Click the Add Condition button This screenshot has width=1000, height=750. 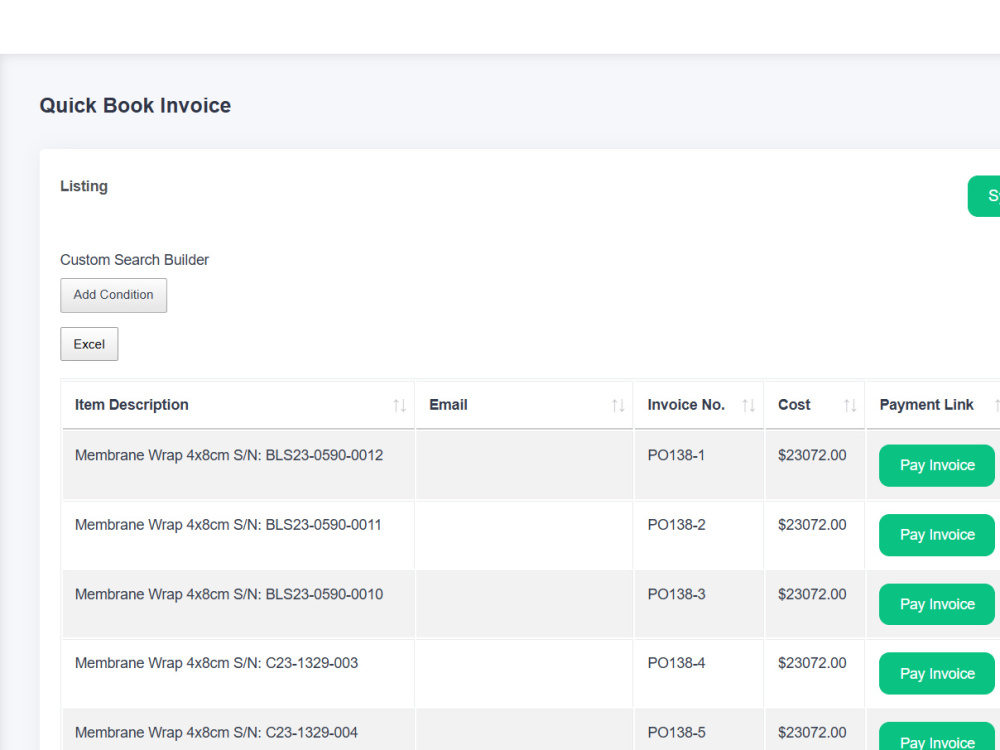(114, 295)
